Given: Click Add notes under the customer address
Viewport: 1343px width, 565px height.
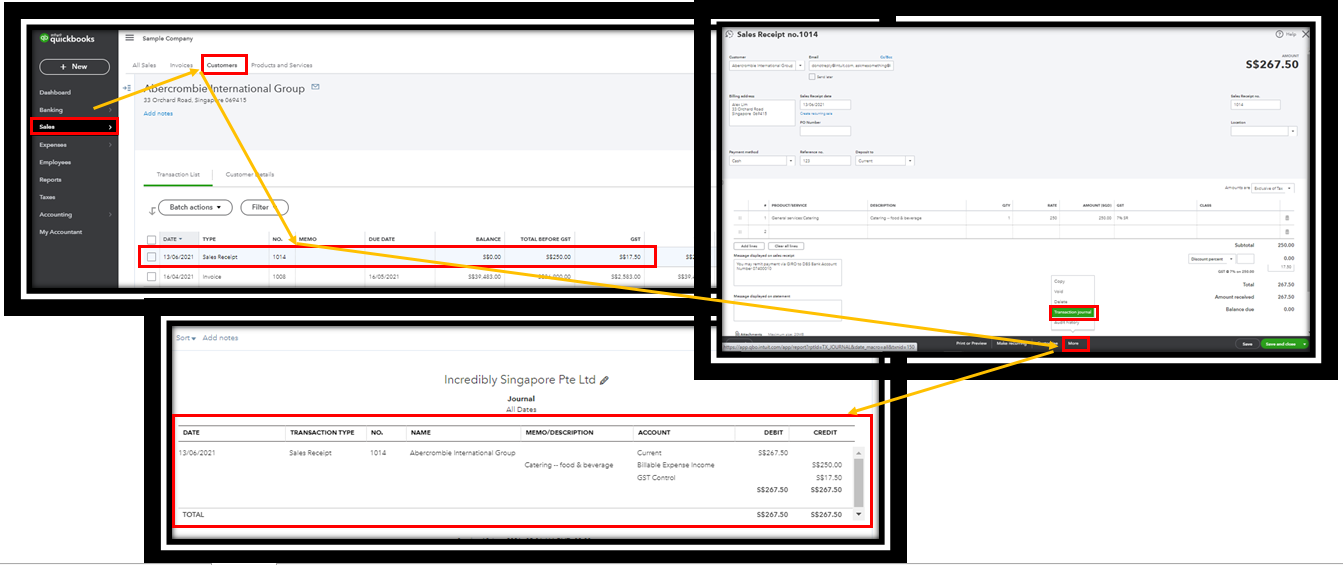Looking at the screenshot, I should click(x=158, y=114).
